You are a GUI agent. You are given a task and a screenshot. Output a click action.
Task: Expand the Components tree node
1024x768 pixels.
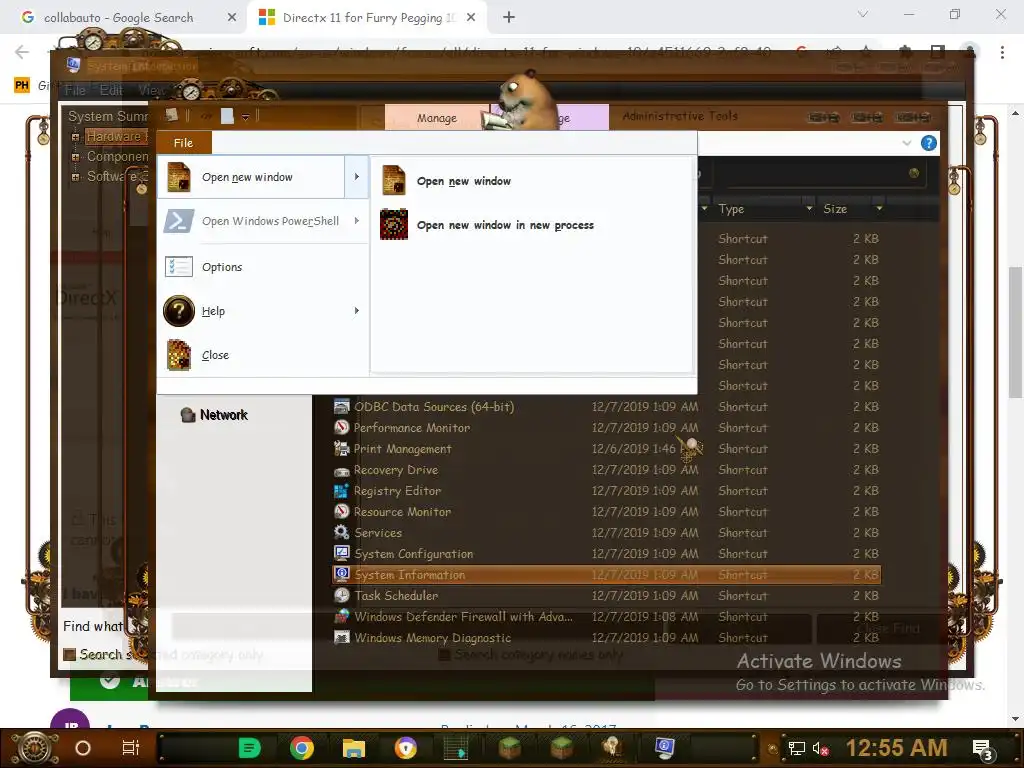pyautogui.click(x=75, y=157)
